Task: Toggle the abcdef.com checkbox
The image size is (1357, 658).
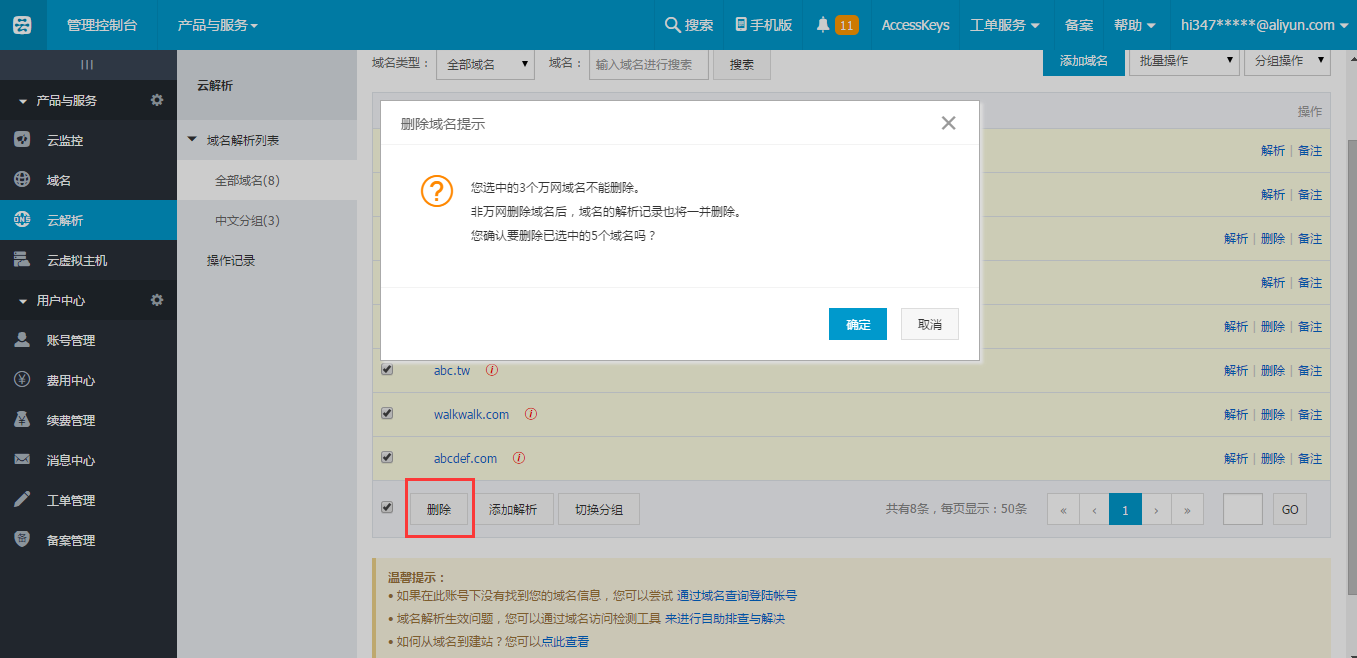Action: point(387,457)
